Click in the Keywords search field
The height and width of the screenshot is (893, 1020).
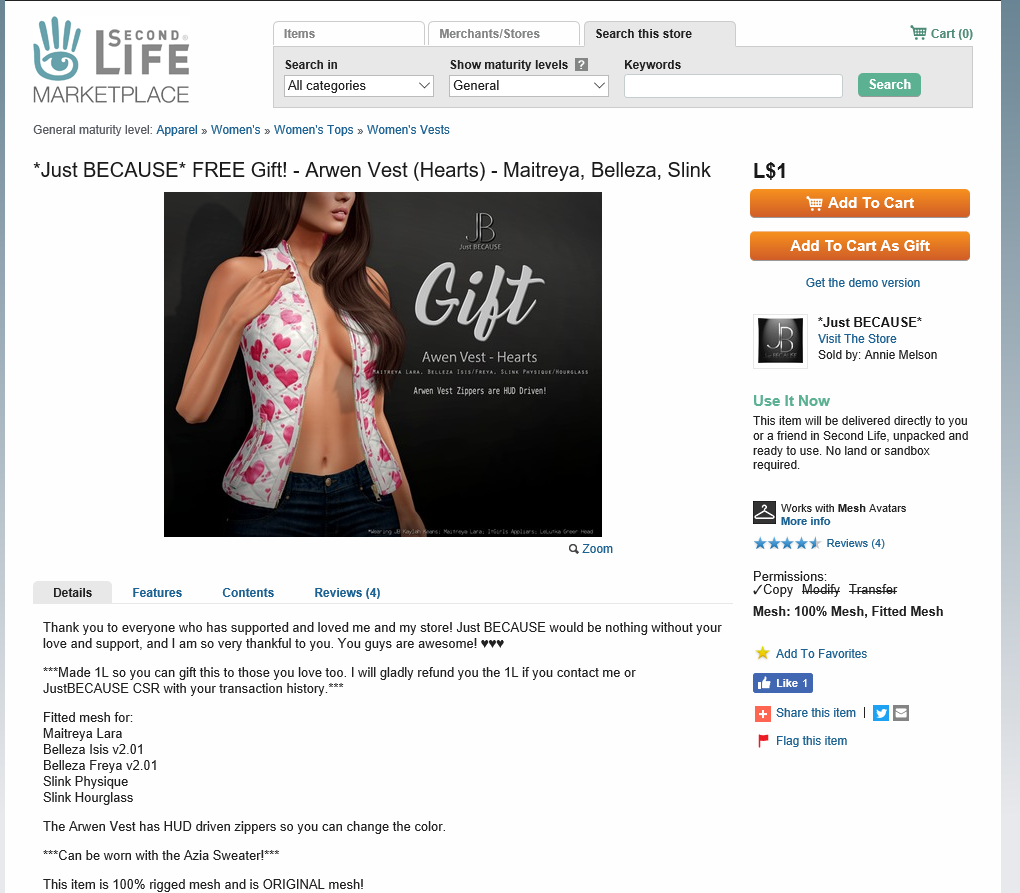[733, 86]
